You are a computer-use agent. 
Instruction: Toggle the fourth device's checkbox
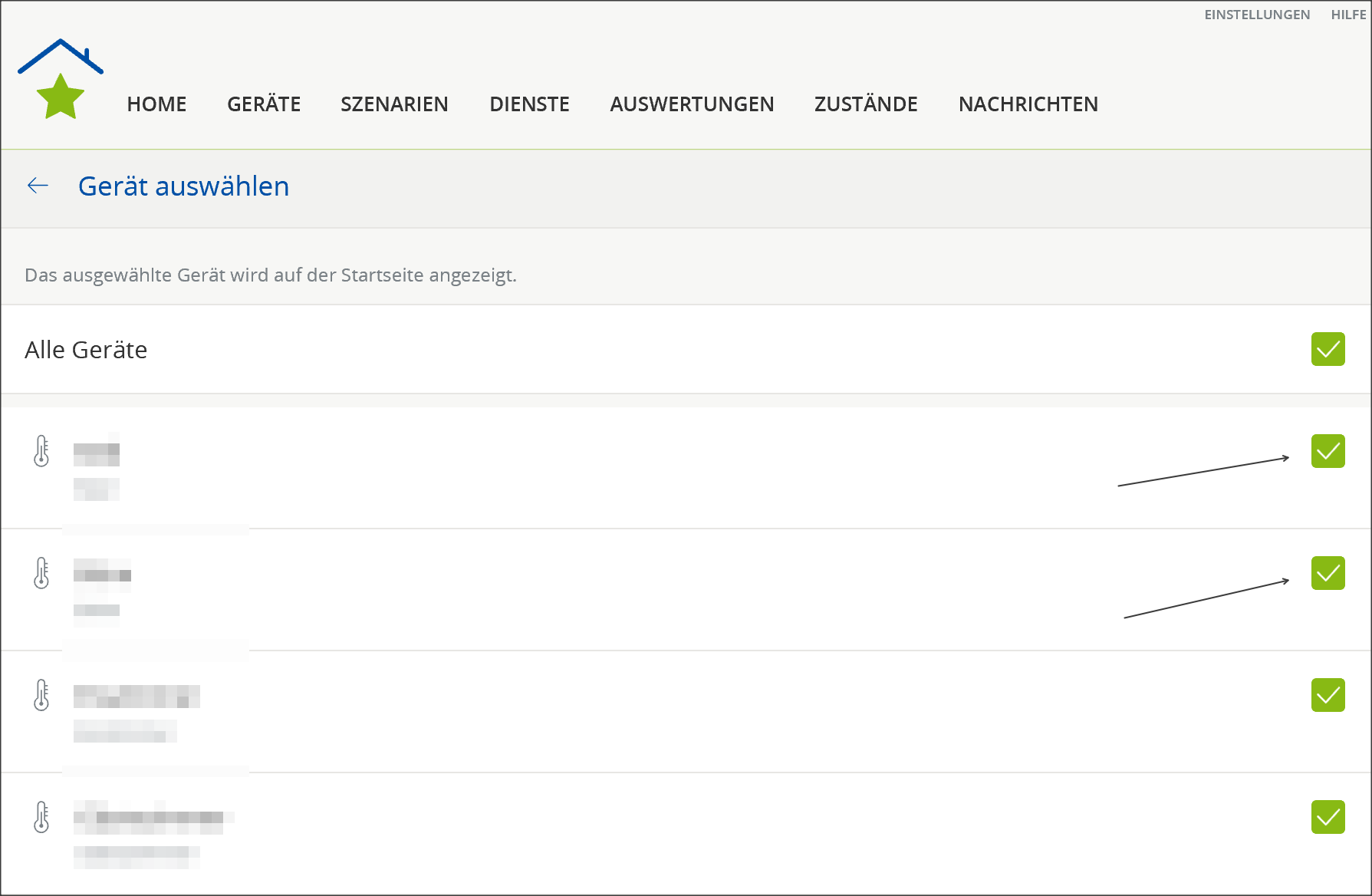1328,817
